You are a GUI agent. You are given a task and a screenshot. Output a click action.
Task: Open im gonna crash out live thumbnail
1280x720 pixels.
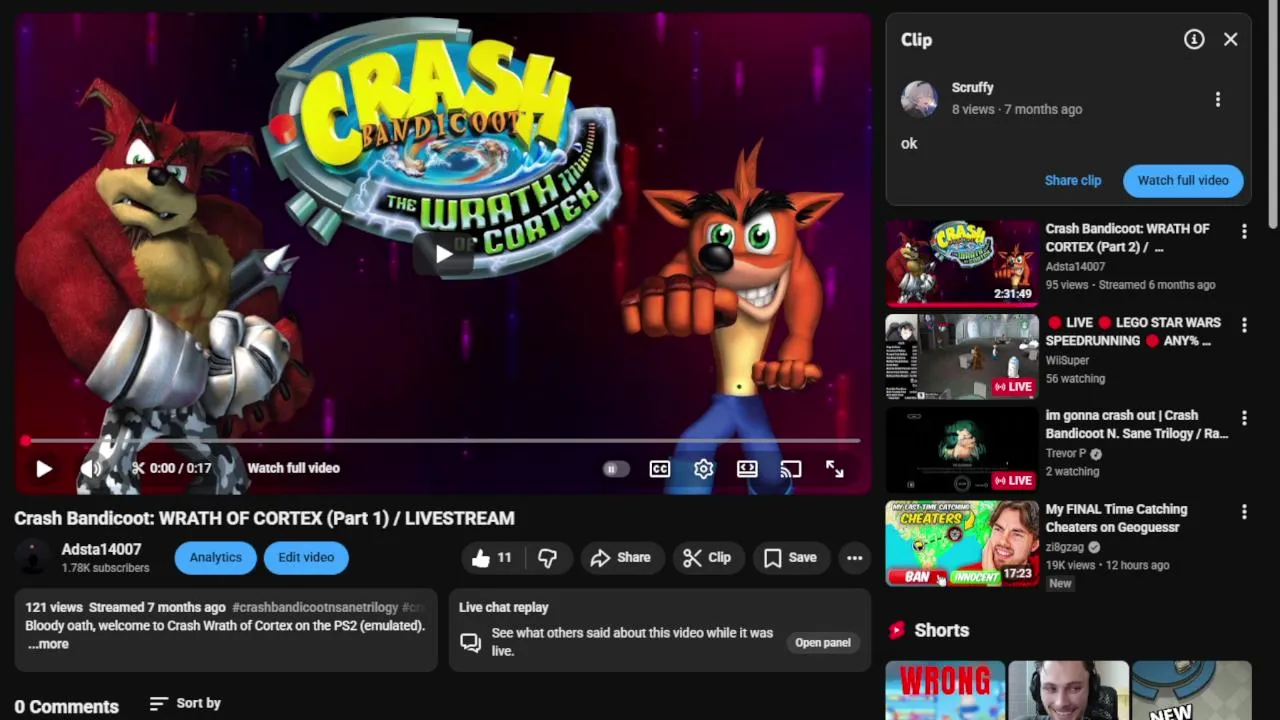click(962, 450)
